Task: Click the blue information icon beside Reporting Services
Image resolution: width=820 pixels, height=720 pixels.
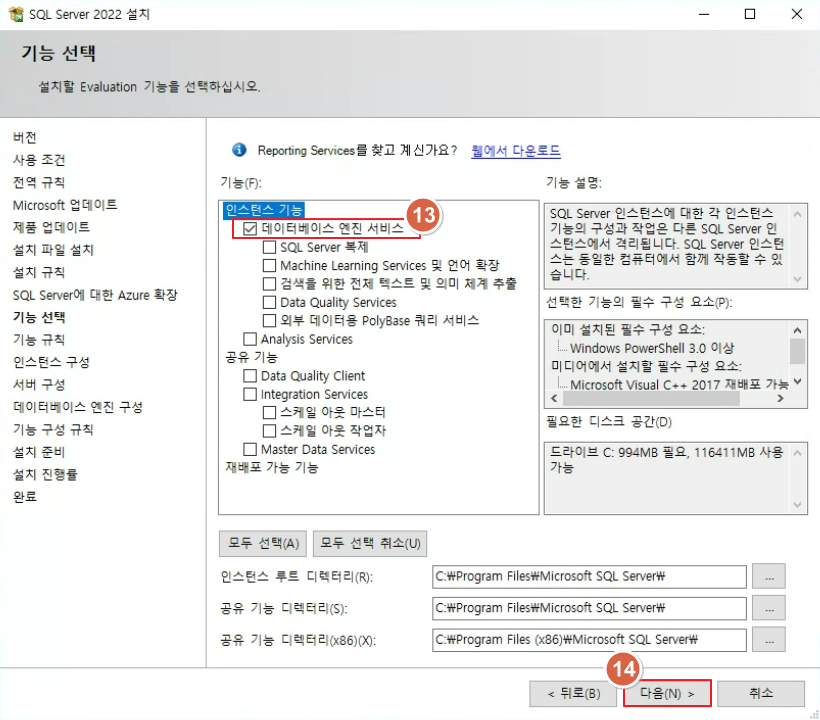Action: [x=239, y=150]
